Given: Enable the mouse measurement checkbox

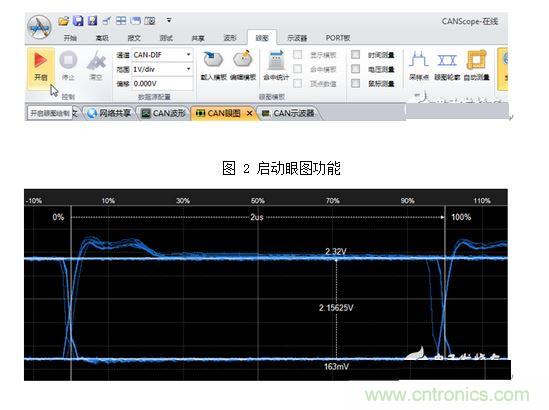Looking at the screenshot, I should click(x=355, y=83).
